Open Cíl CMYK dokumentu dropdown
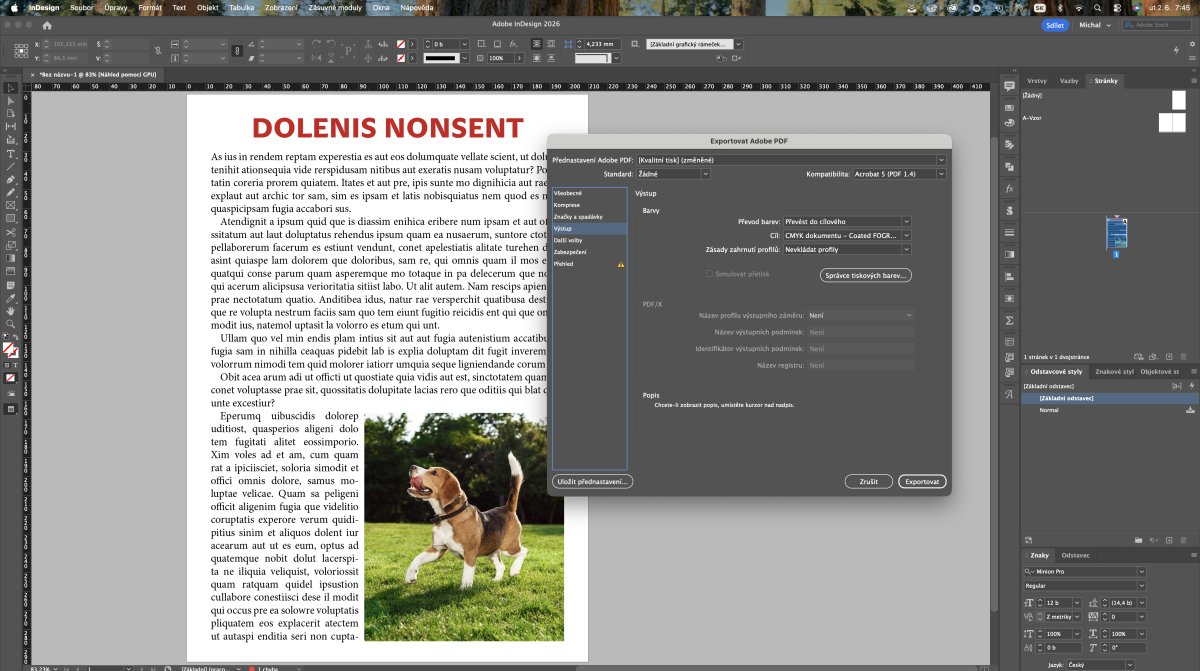Image resolution: width=1200 pixels, height=671 pixels. 847,235
